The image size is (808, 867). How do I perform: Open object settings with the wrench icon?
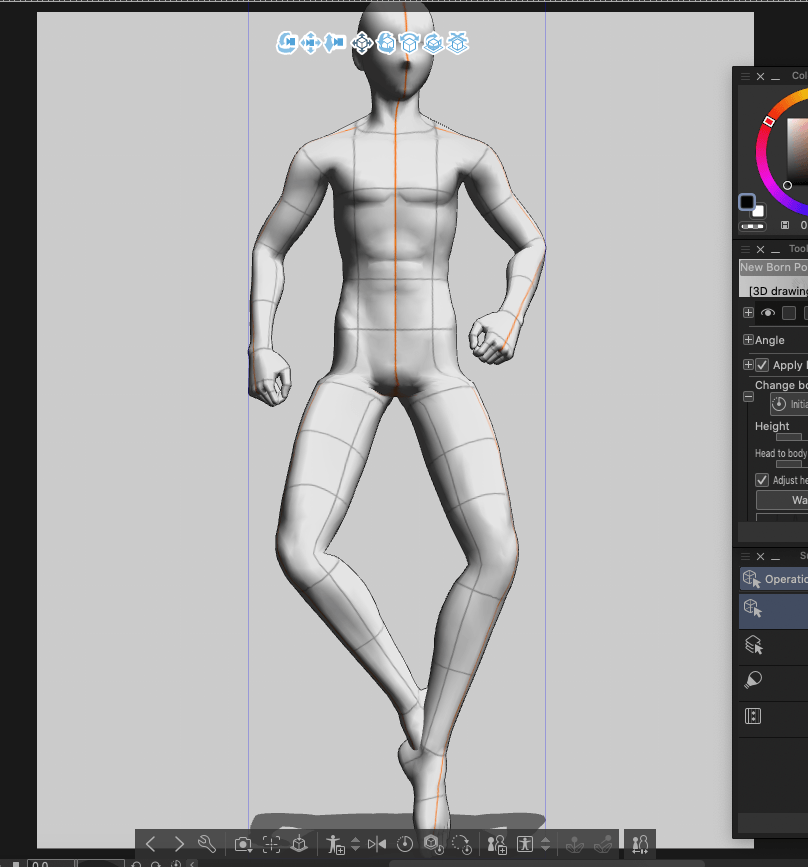tap(207, 844)
